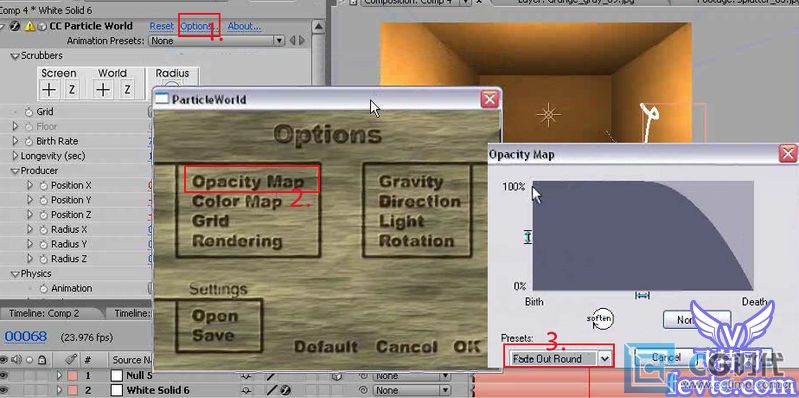The width and height of the screenshot is (799, 398).
Task: Toggle 3D layer switch on Null 5 row
Action: (336, 376)
